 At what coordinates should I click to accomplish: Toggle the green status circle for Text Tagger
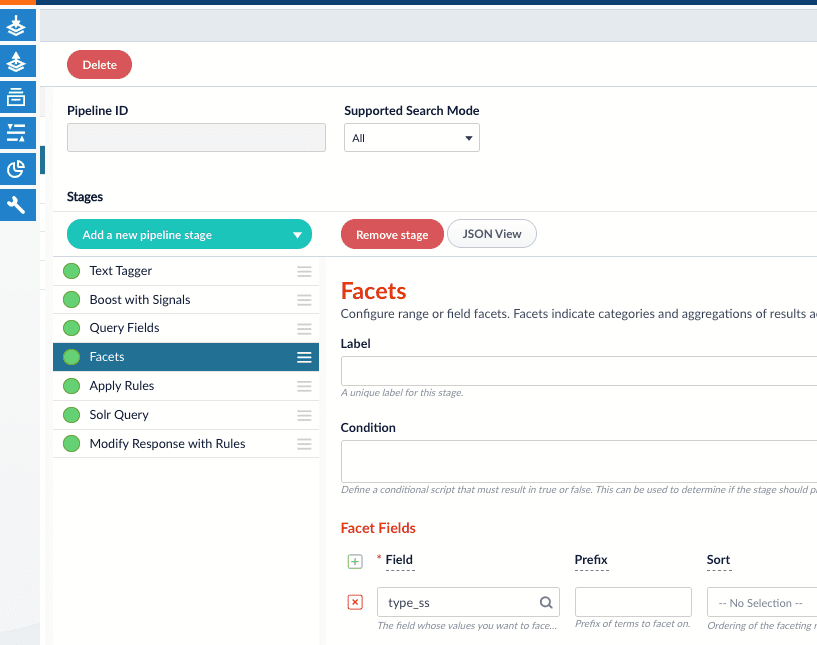71,271
